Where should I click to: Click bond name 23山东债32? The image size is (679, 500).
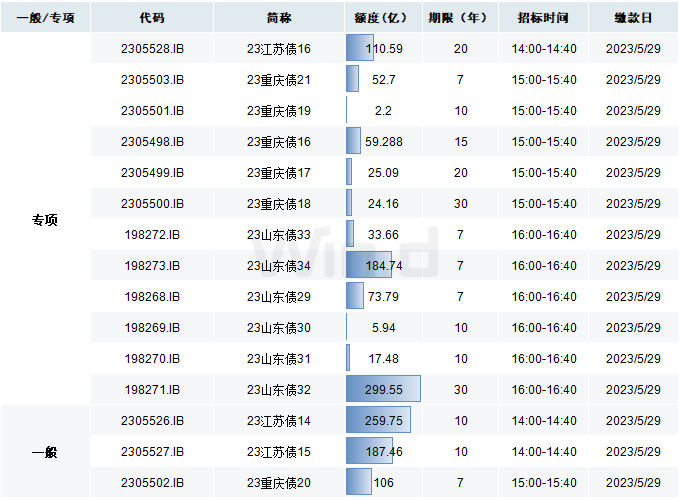(279, 390)
